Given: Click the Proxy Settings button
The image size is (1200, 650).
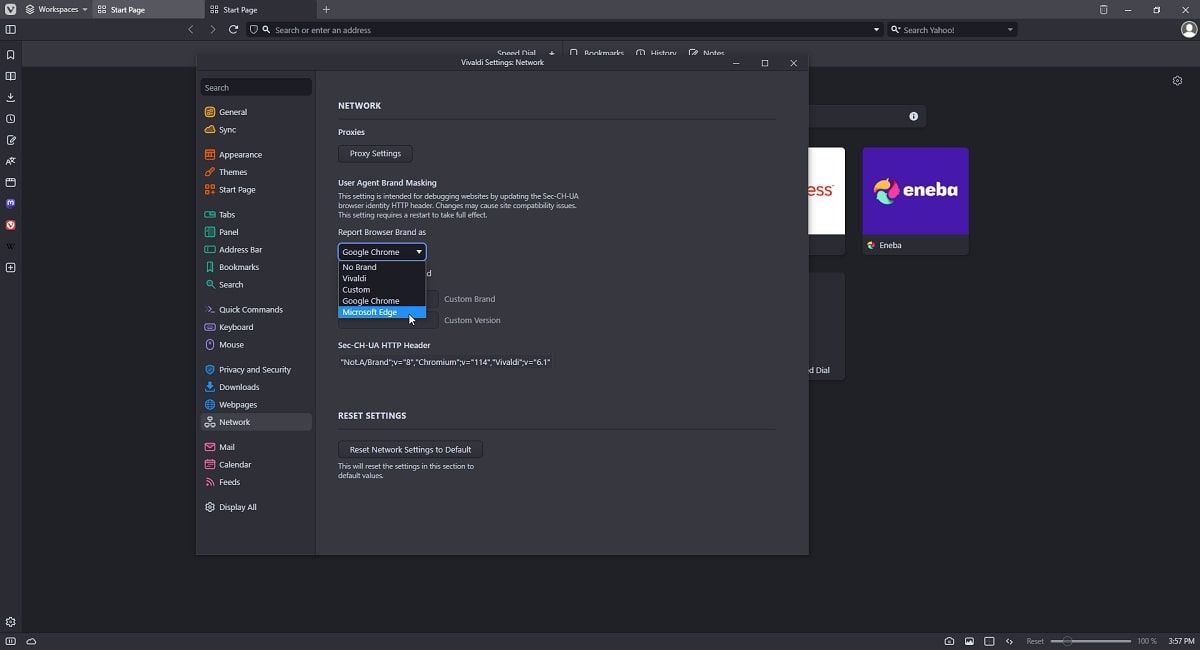Looking at the screenshot, I should pos(375,154).
